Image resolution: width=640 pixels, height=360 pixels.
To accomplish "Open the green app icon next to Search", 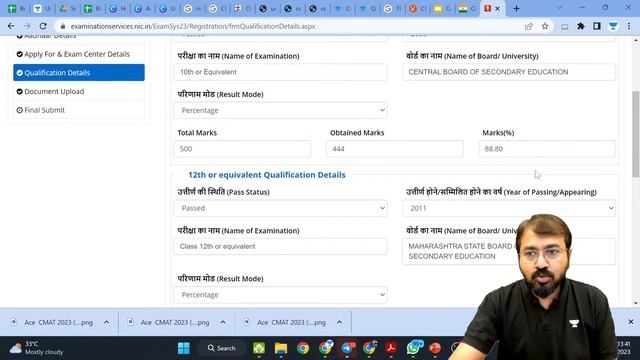I will coord(259,348).
